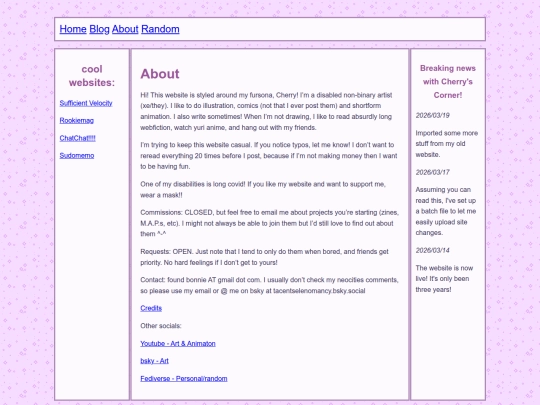Screen dimensions: 540x405
Task: Select the About navigation link
Action: click(x=125, y=29)
